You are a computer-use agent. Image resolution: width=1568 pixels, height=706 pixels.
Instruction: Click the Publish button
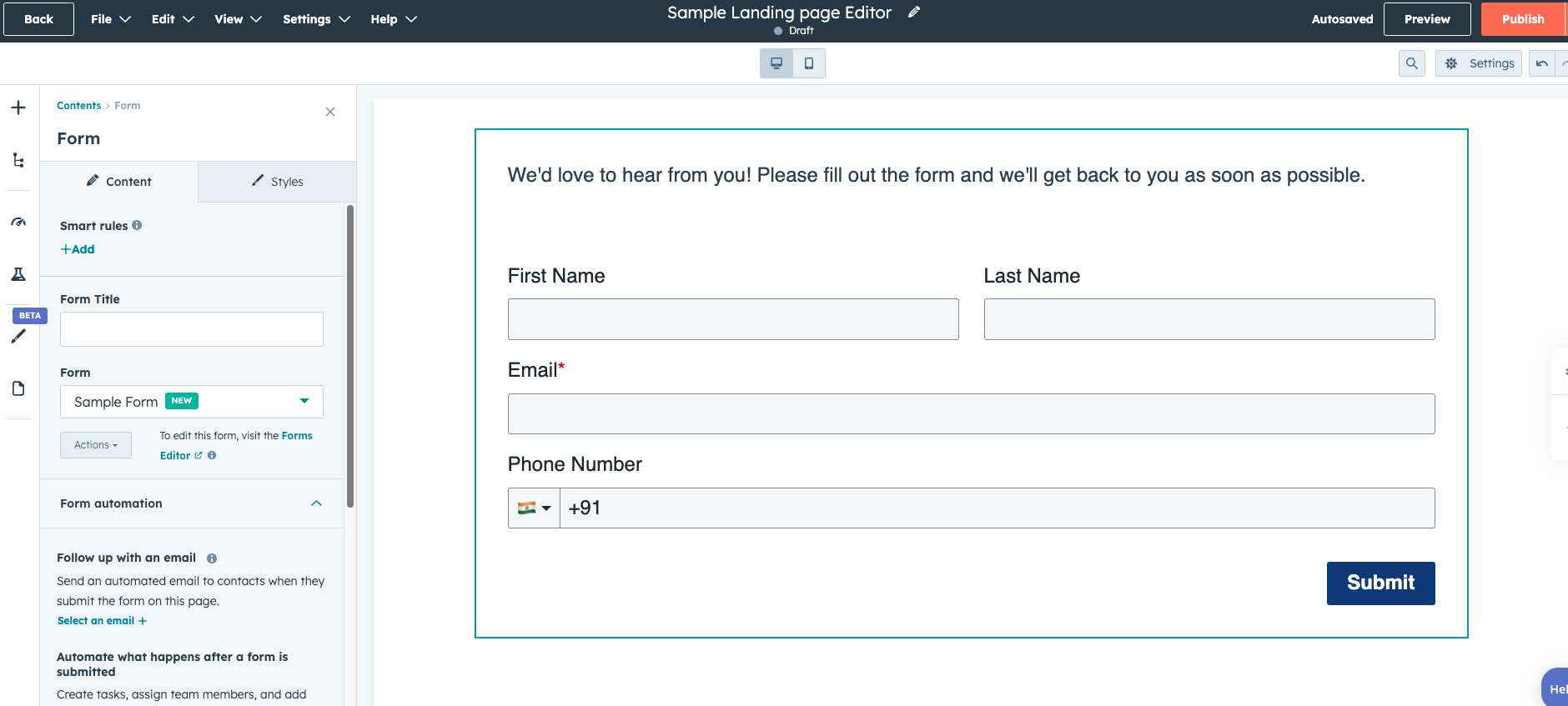coord(1523,19)
